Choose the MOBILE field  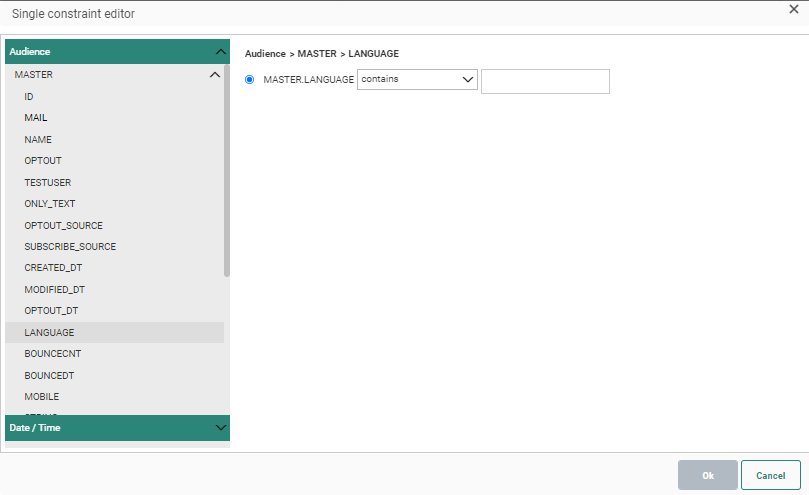(42, 397)
